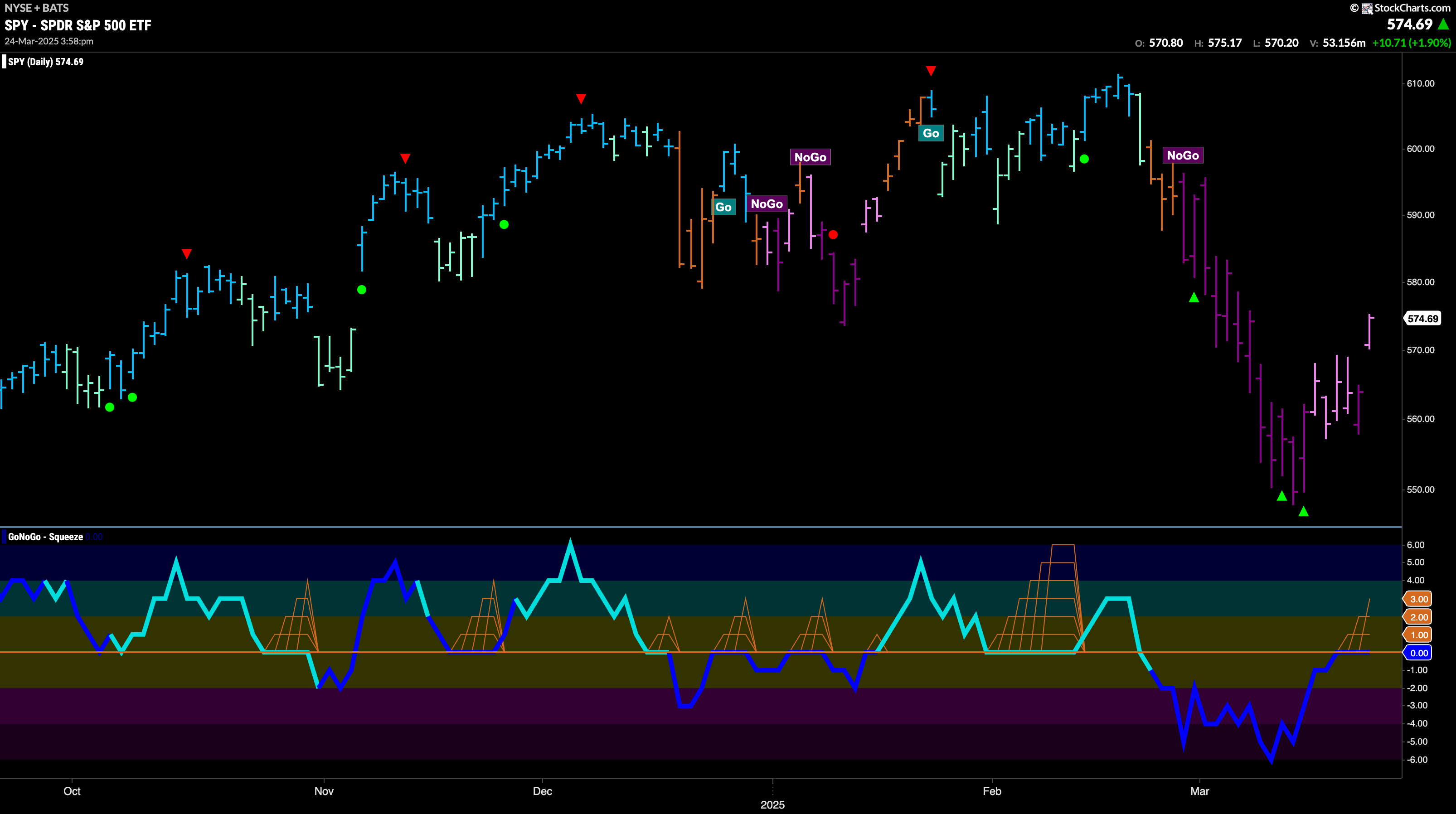
Task: Click the red down-triangle above the January Go label
Action: click(931, 71)
